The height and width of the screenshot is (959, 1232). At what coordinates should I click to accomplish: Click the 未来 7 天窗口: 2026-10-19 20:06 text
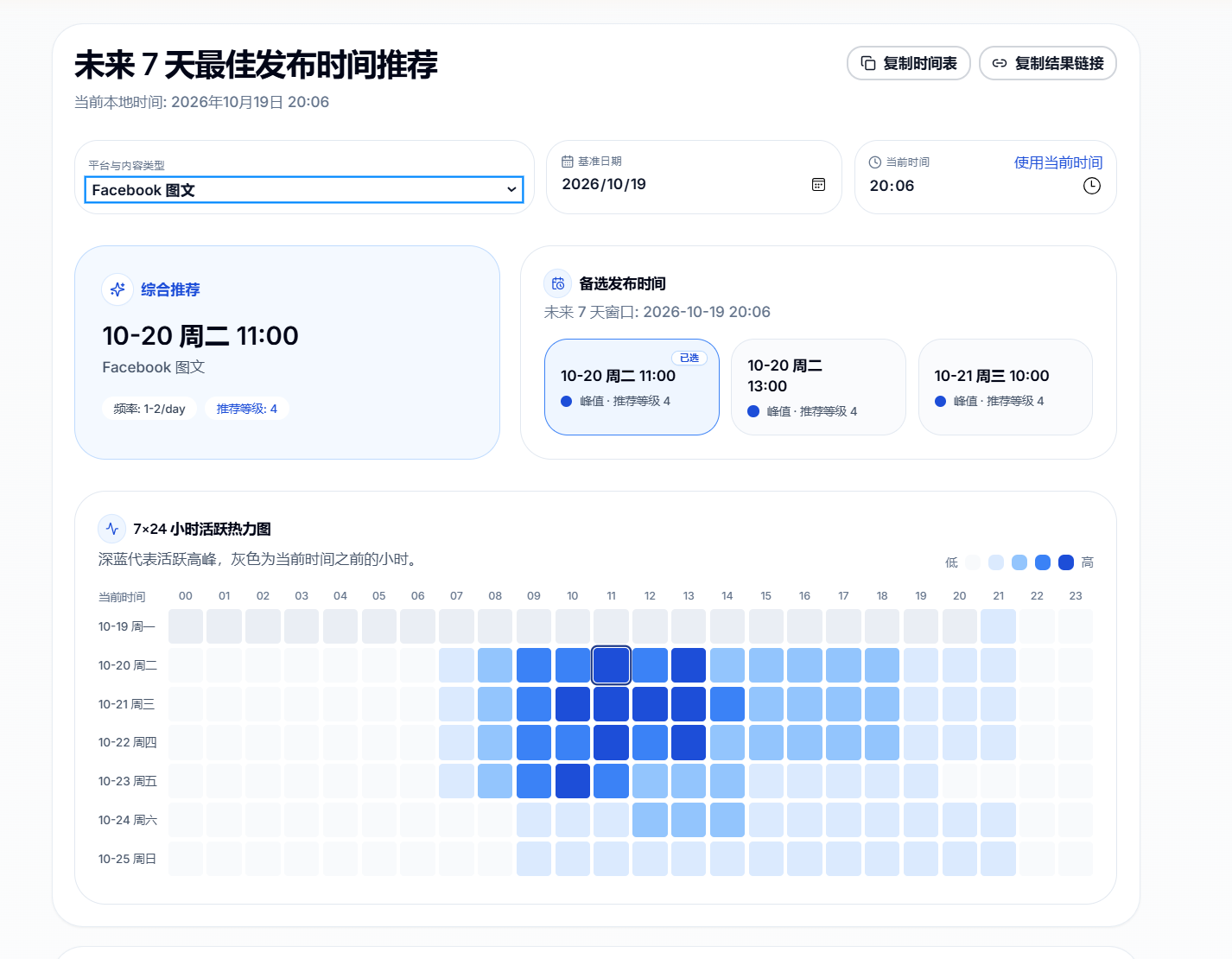point(657,312)
